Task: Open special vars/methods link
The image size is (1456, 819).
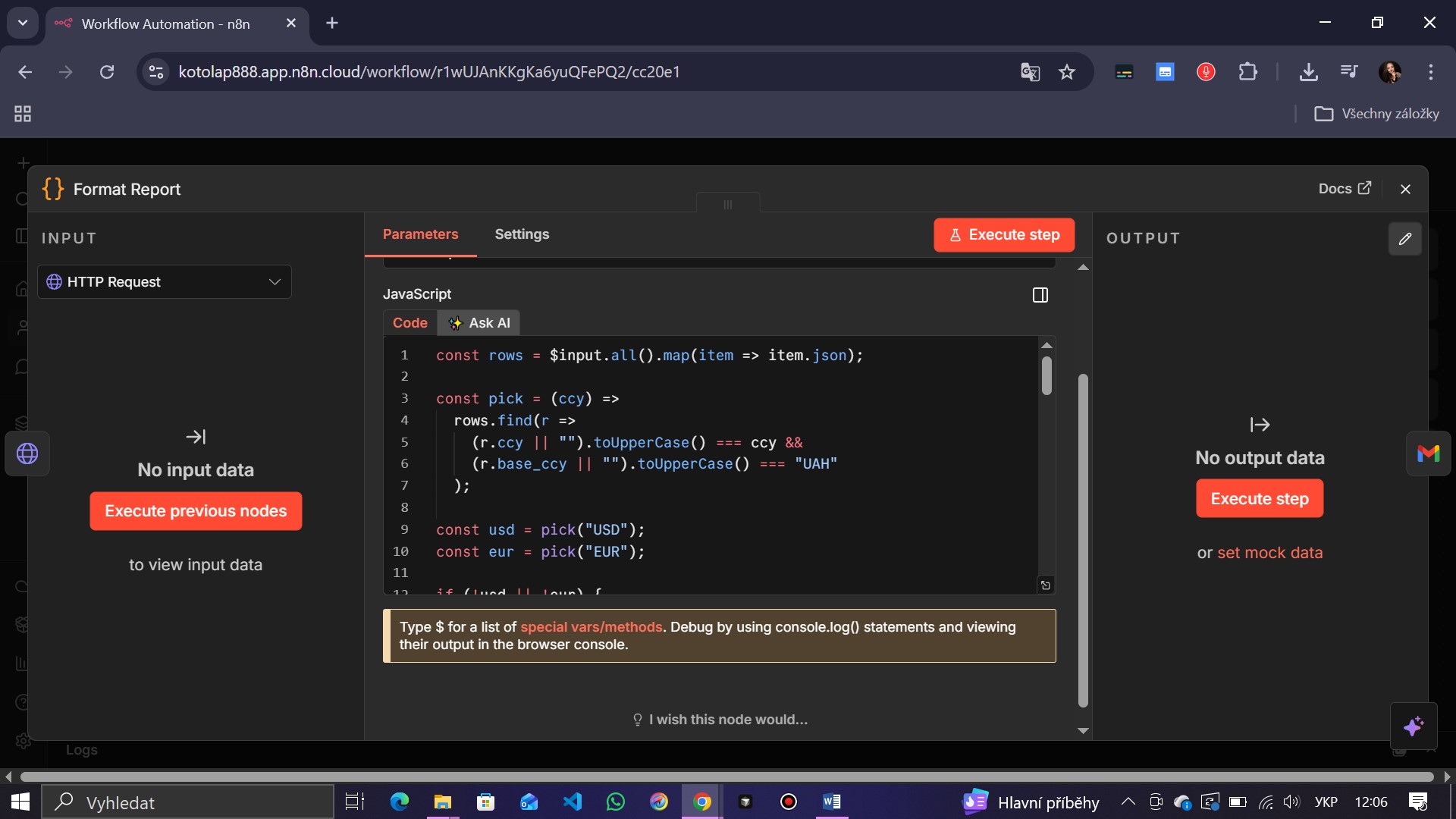Action: point(591,627)
